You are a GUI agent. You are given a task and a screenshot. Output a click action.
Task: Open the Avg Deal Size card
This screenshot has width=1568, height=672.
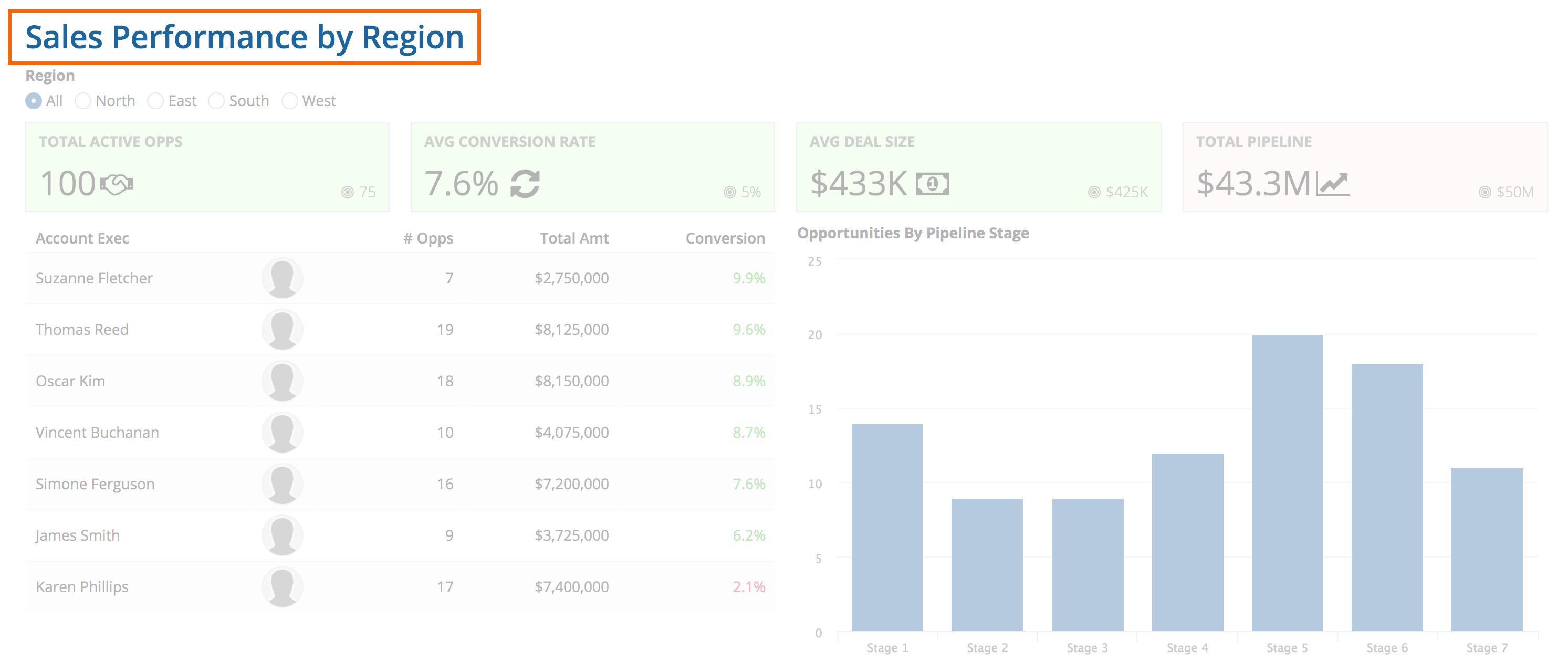click(979, 167)
